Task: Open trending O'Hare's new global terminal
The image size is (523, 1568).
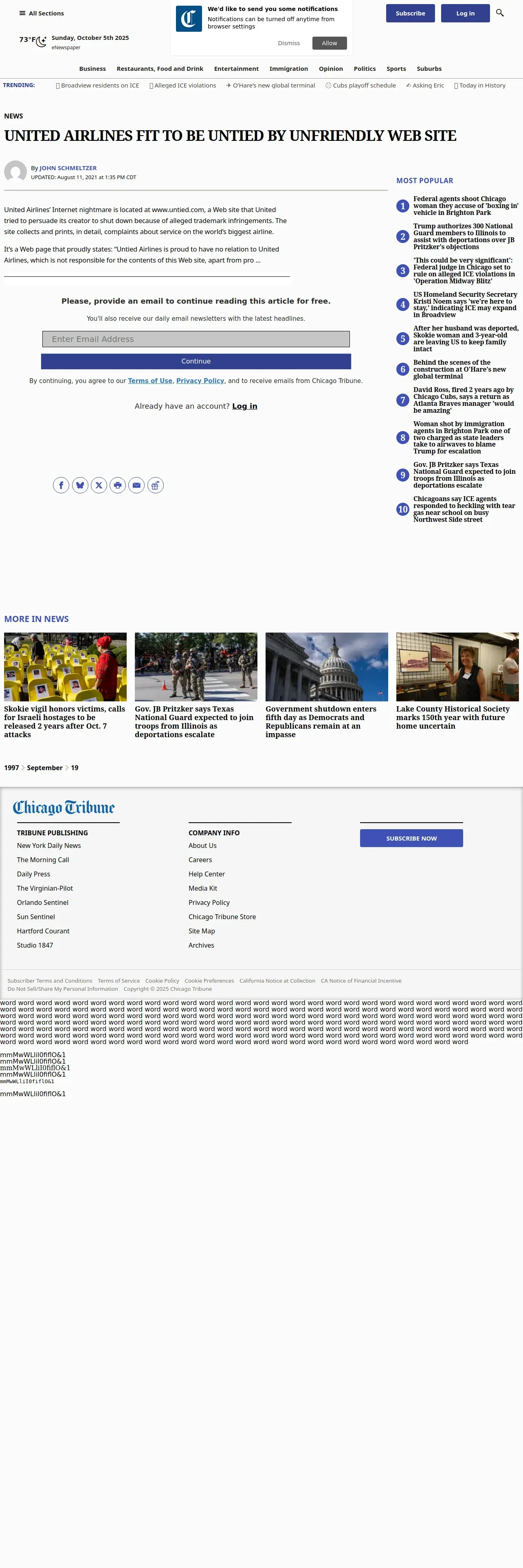Action: click(x=271, y=86)
